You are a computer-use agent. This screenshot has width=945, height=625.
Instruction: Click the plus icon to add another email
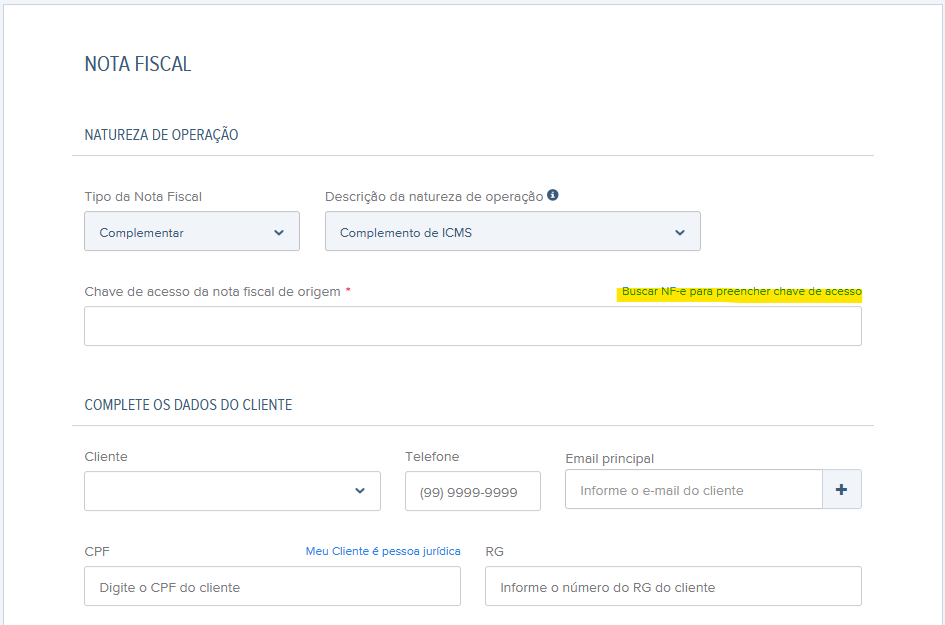tap(841, 489)
